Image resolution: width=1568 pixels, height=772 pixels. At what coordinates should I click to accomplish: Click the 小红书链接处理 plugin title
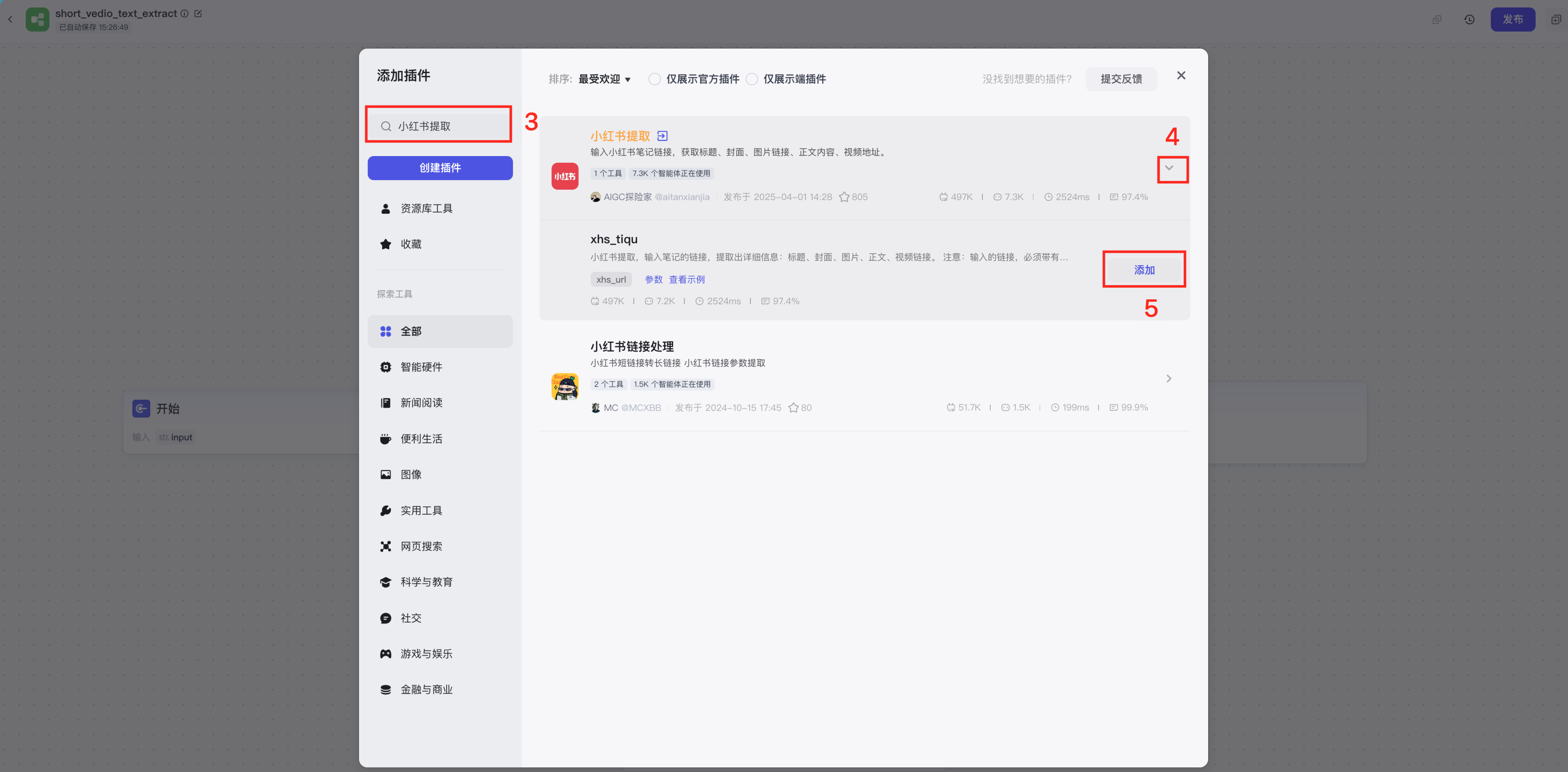(632, 347)
